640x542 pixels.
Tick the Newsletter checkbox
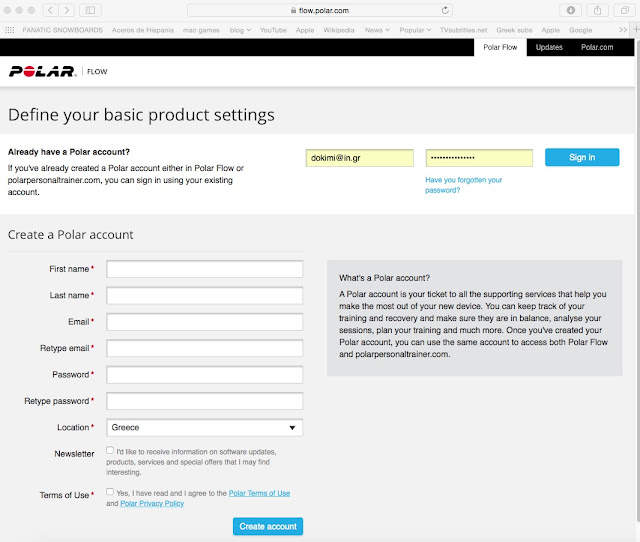(110, 450)
